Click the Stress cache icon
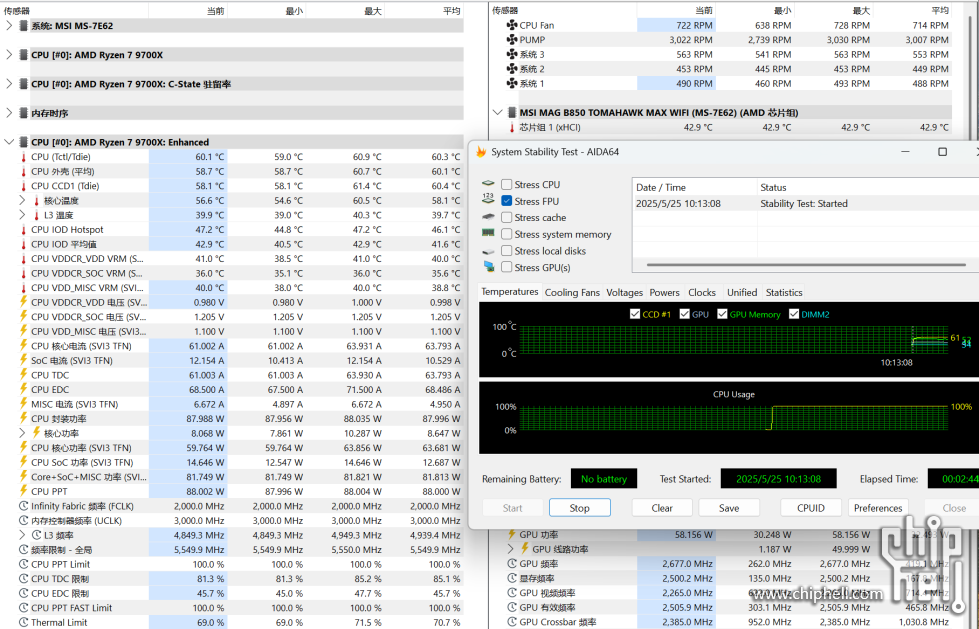Viewport: 979px width, 629px height. pyautogui.click(x=488, y=217)
